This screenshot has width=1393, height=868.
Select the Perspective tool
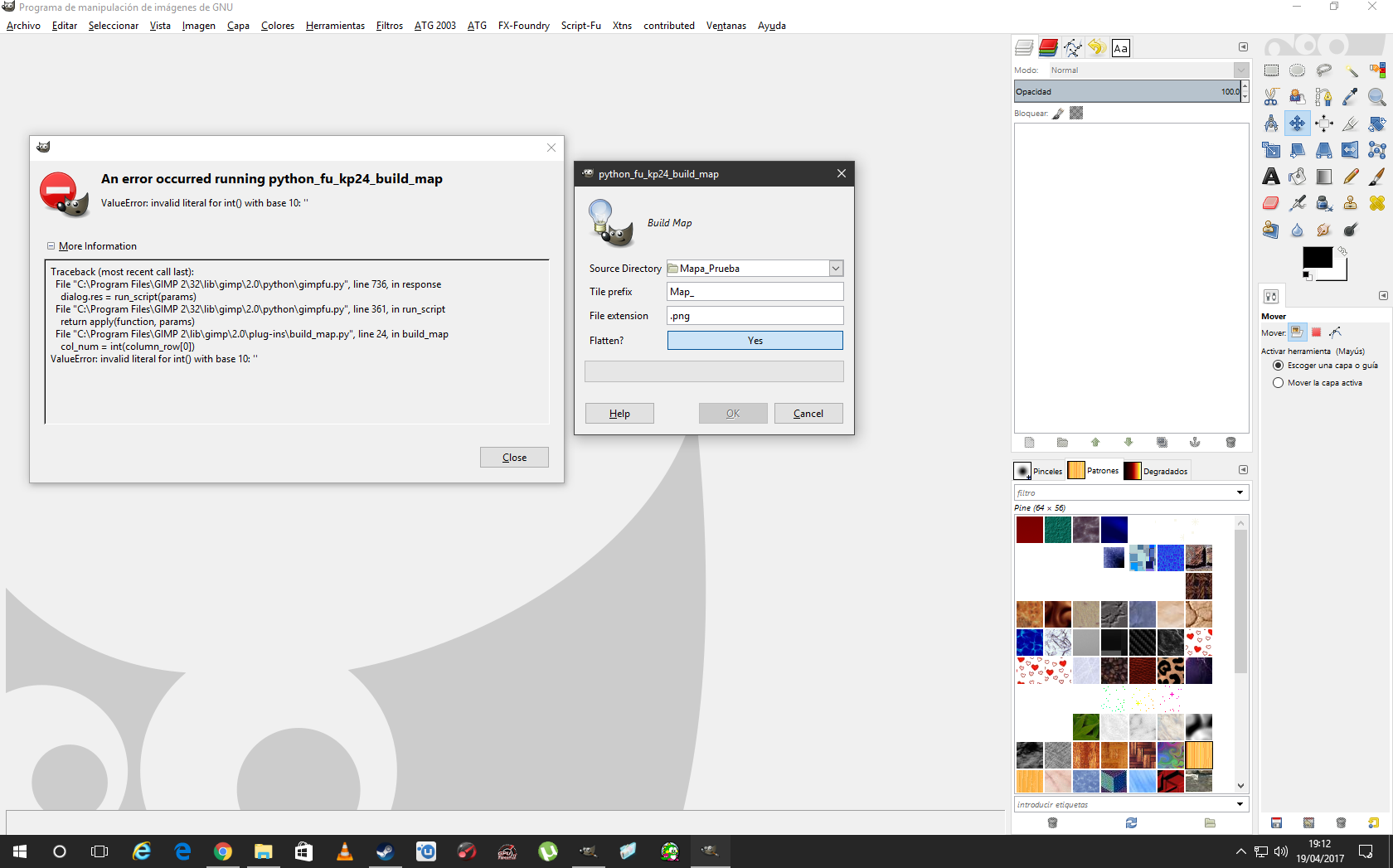click(1324, 150)
